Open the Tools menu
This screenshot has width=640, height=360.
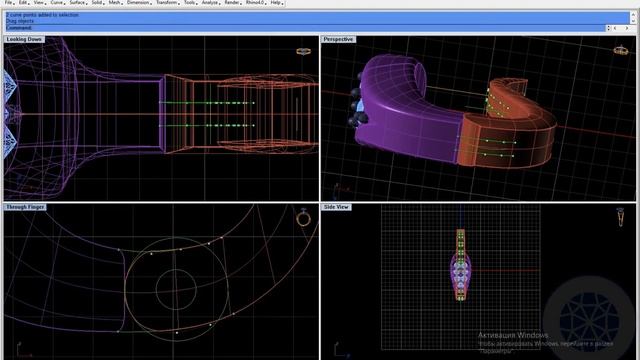(190, 2)
